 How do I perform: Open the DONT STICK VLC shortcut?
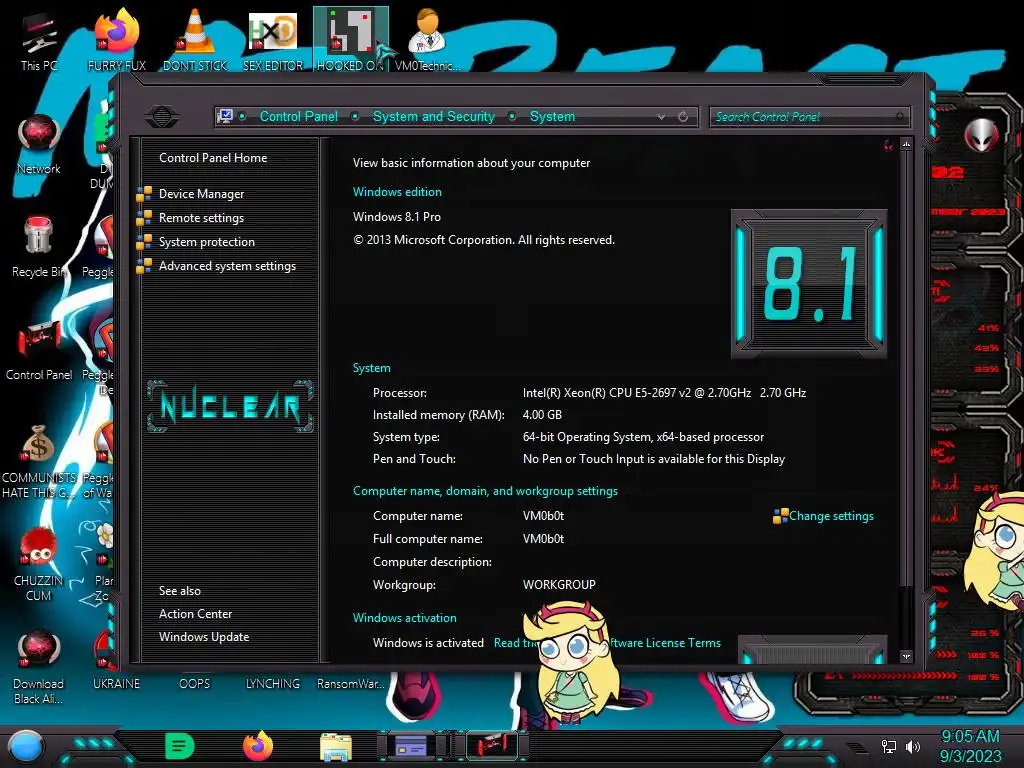(195, 41)
